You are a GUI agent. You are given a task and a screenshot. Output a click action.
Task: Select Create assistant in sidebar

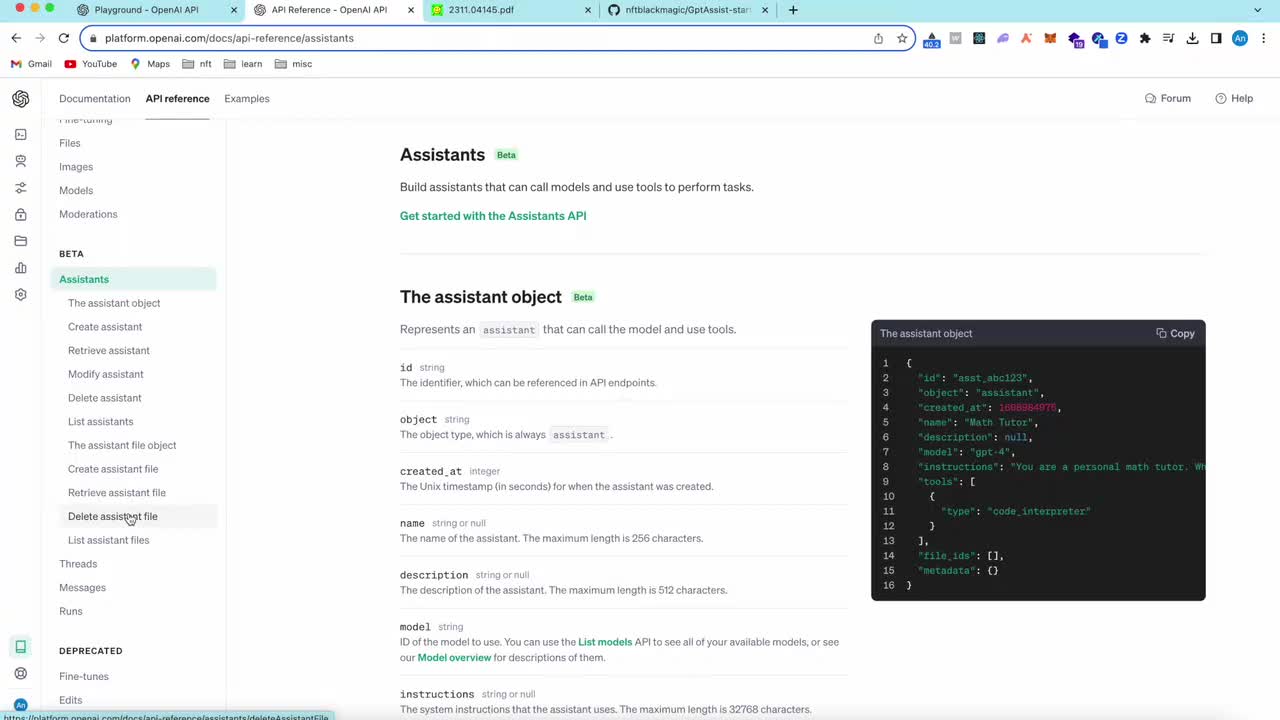coord(105,327)
